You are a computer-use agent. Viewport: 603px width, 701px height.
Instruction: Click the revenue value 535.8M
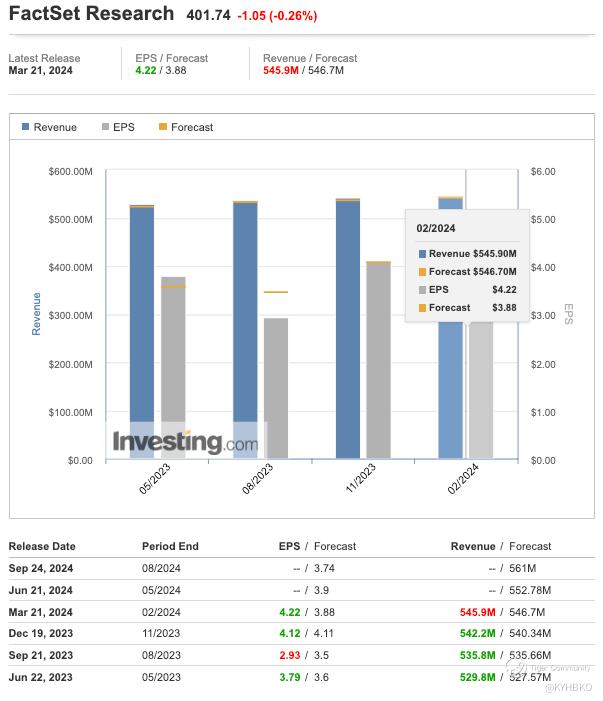pos(477,655)
